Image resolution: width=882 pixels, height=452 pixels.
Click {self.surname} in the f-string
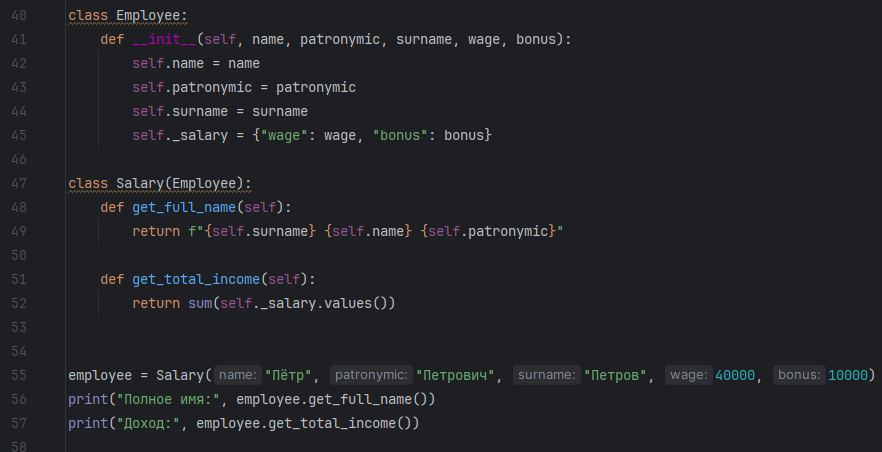coord(260,232)
